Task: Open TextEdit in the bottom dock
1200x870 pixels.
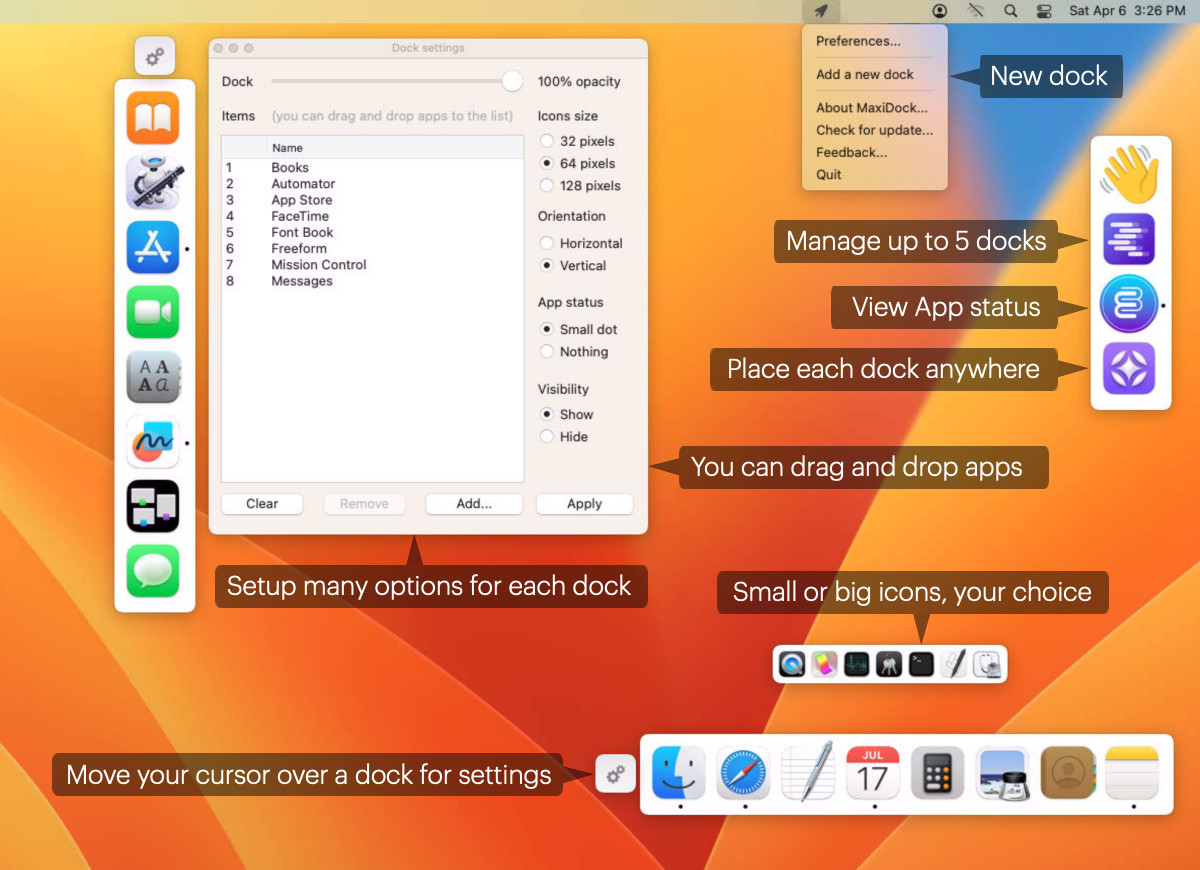Action: coord(808,773)
